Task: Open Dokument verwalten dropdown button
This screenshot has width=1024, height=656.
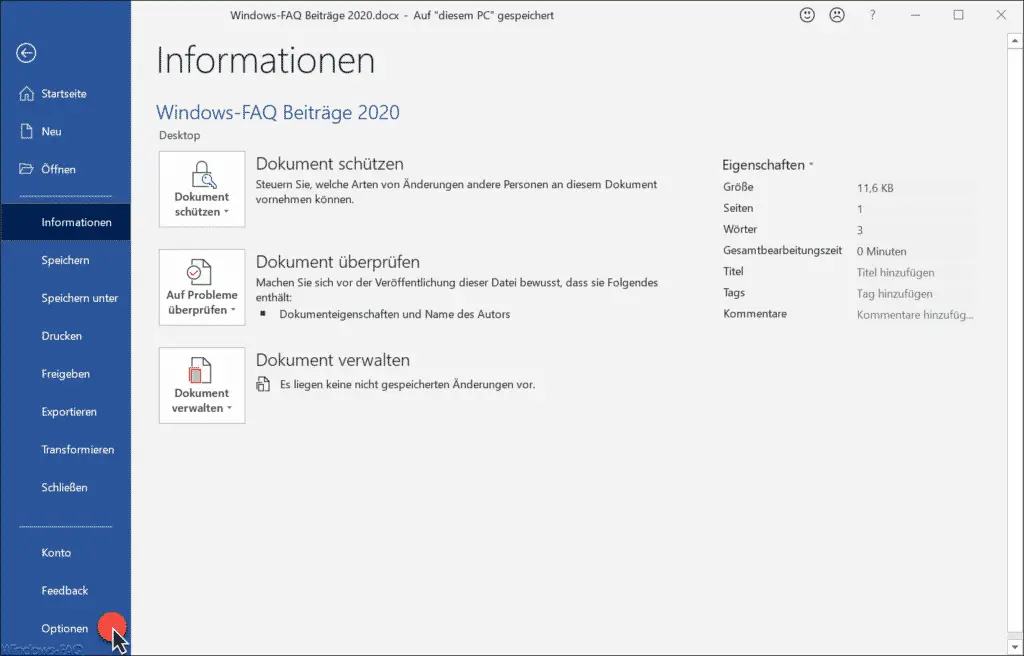Action: coord(202,385)
